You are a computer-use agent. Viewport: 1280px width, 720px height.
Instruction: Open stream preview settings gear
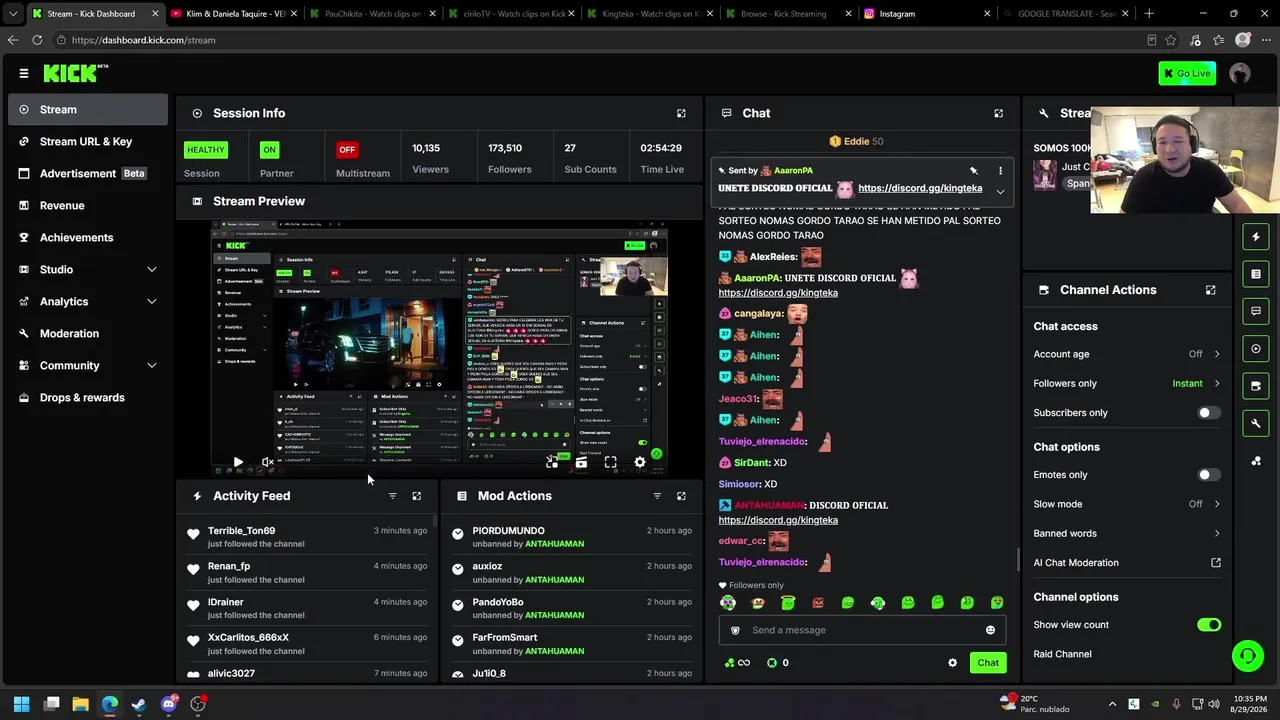point(640,462)
